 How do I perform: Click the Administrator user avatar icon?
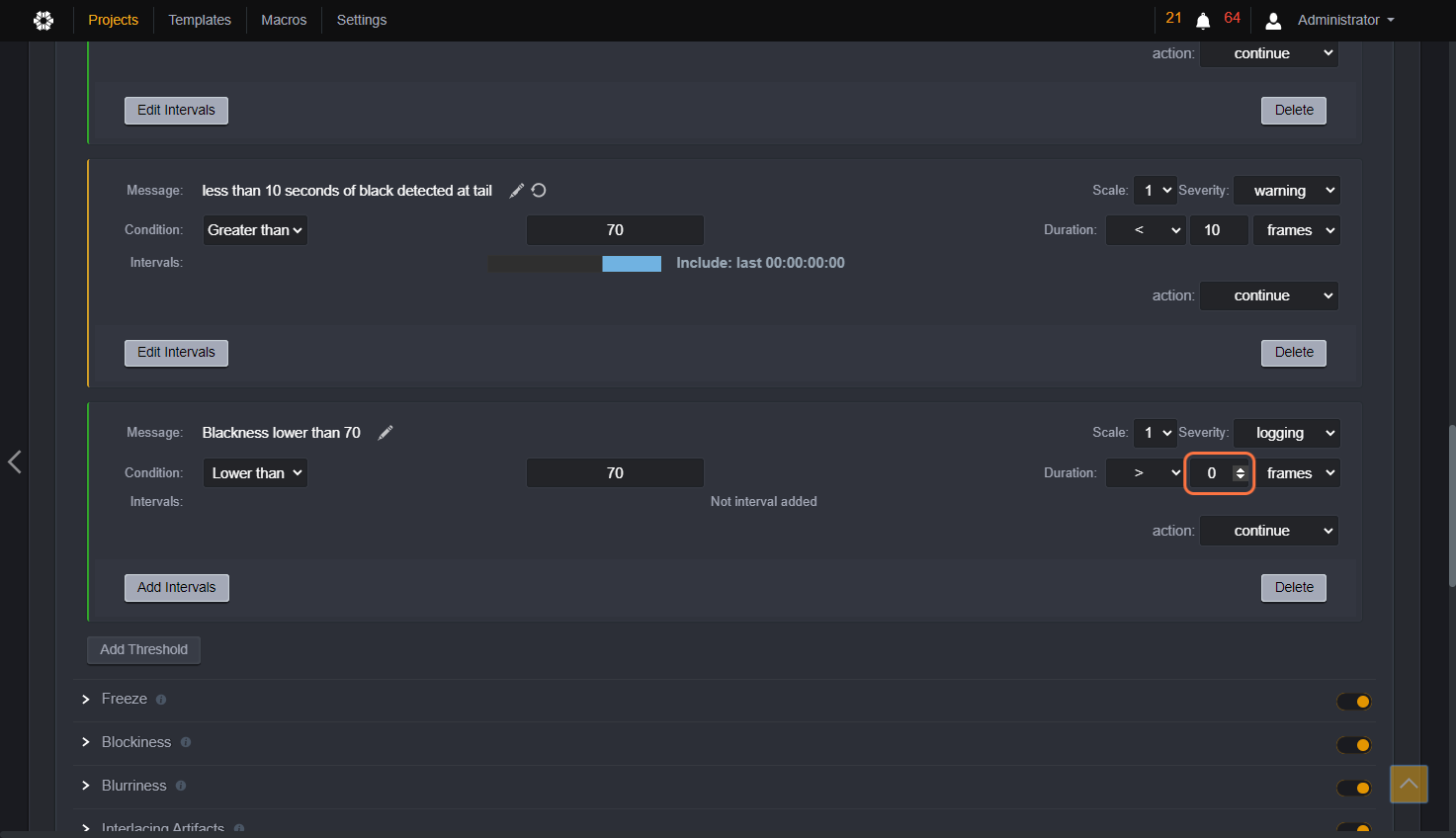point(1273,20)
